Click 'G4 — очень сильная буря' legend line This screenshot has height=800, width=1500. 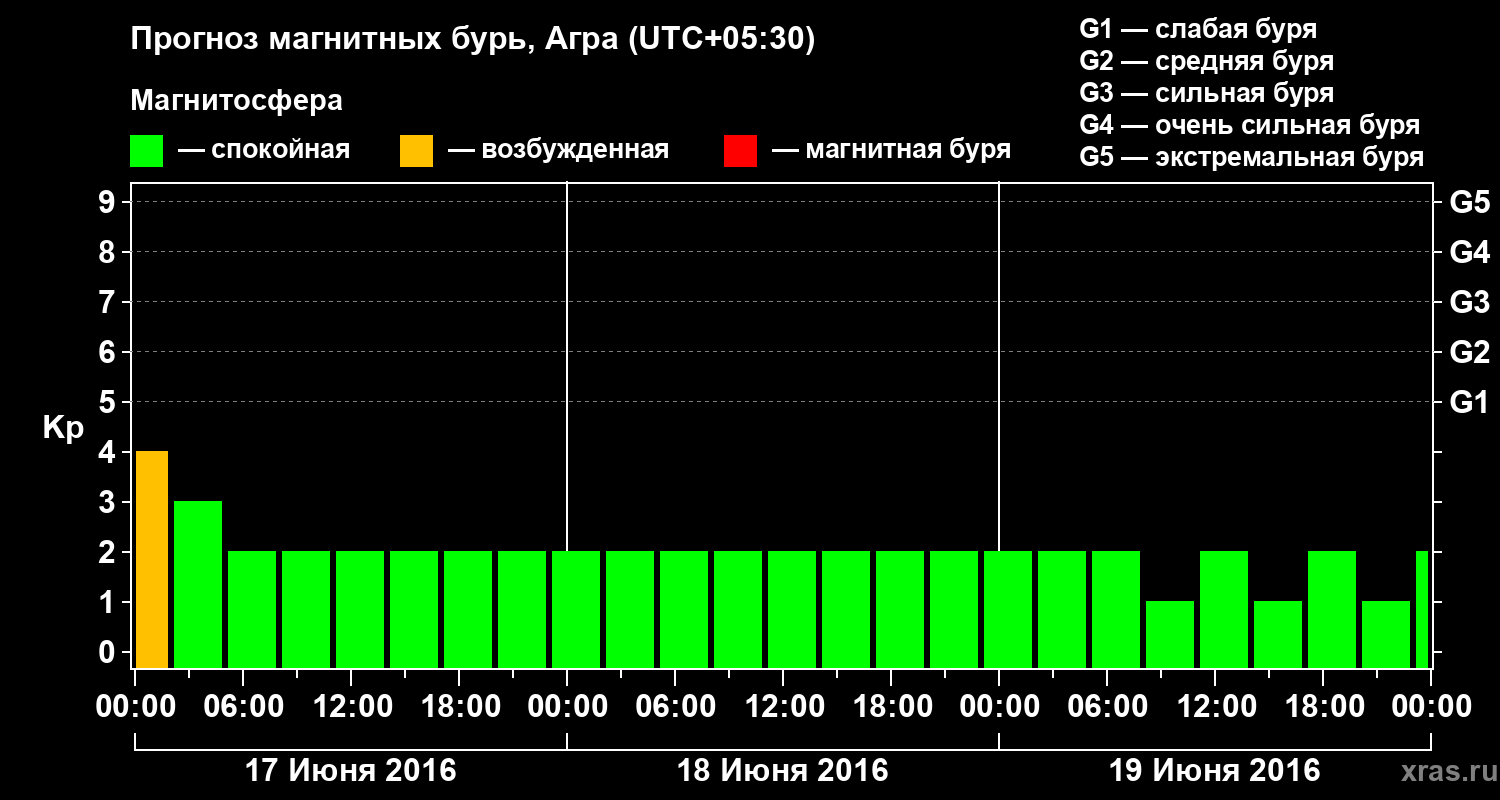coord(1249,125)
